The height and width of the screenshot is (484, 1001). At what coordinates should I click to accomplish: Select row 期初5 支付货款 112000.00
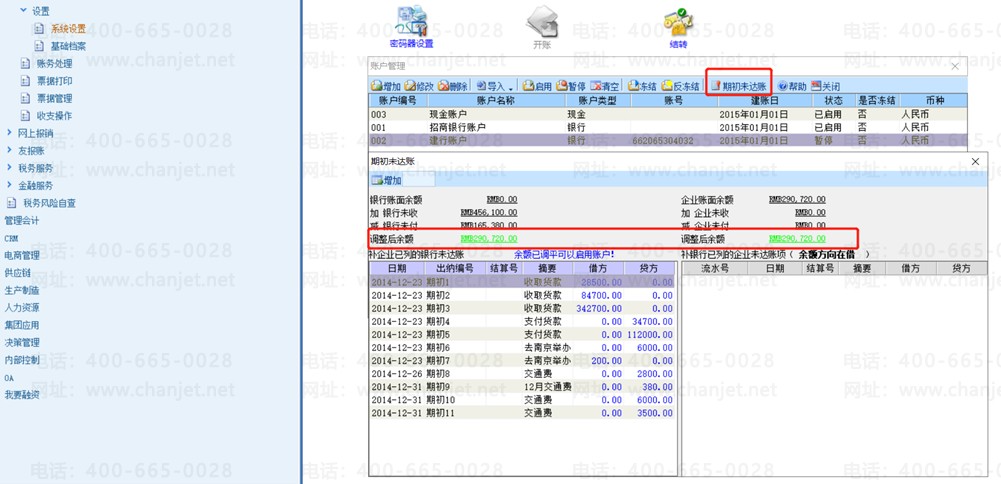point(522,334)
